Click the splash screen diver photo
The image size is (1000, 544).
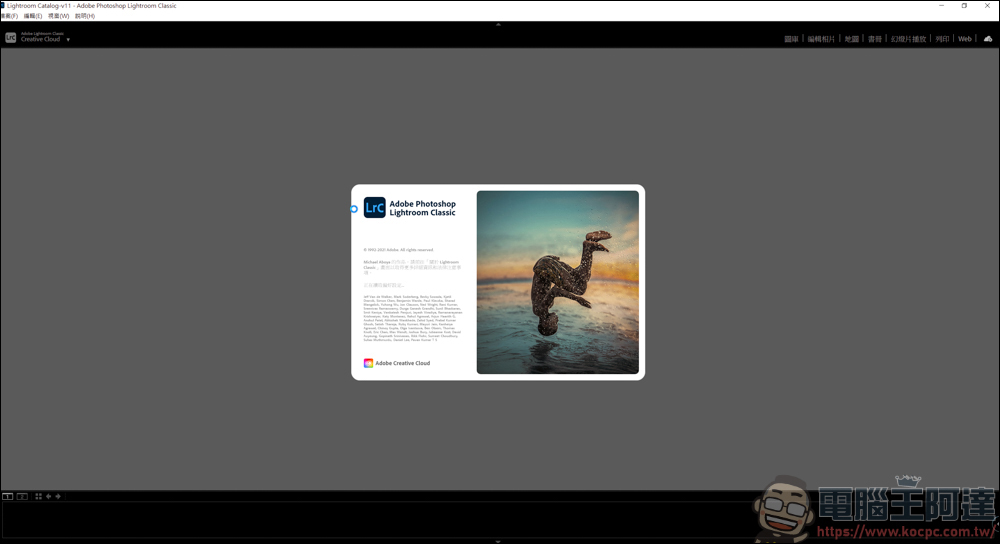557,282
